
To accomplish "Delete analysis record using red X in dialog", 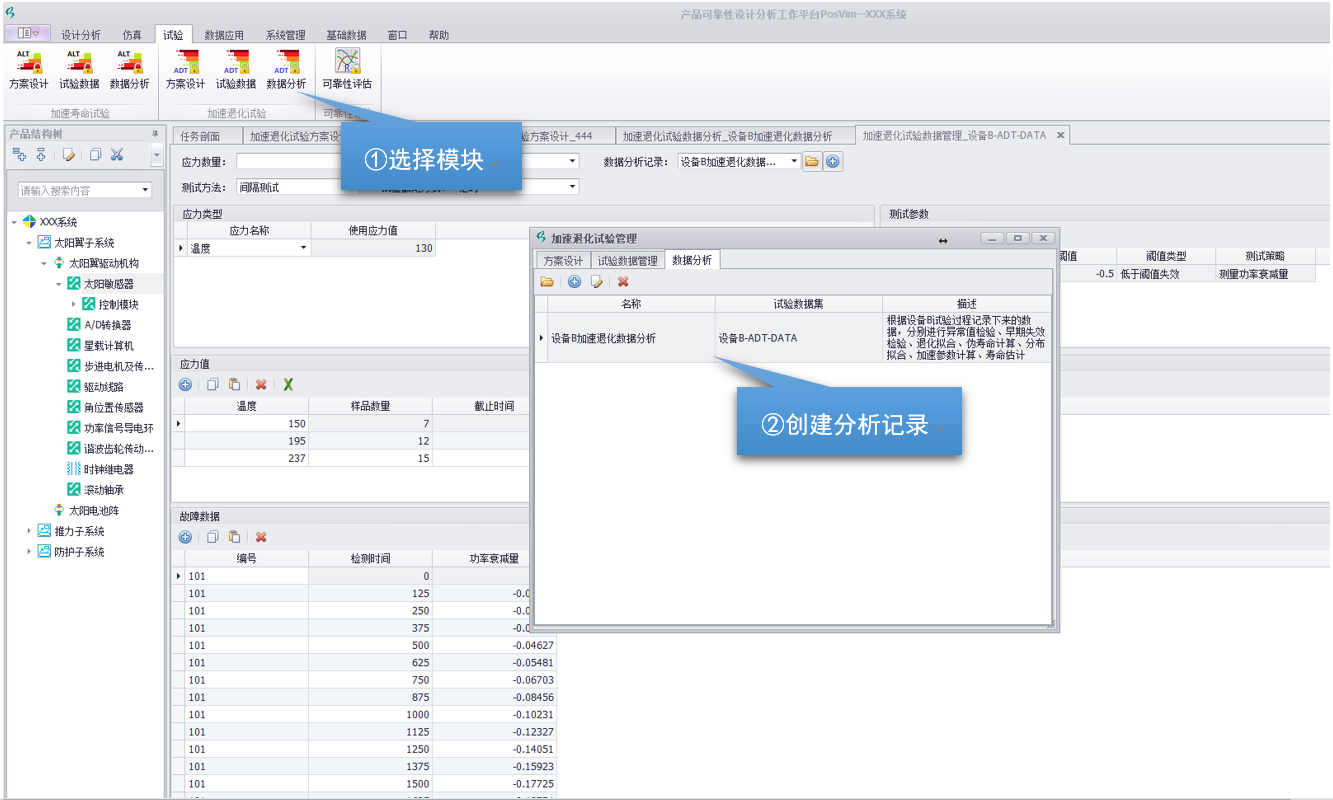I will (623, 282).
